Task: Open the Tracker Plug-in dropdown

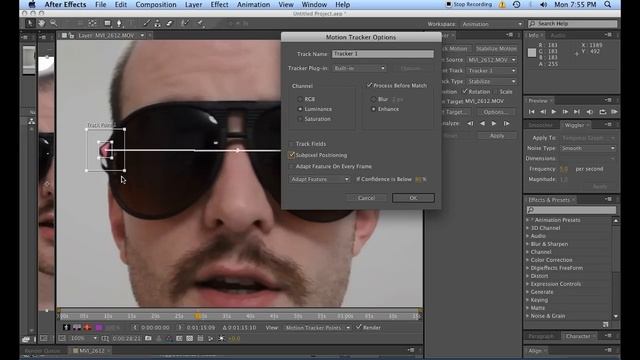Action: [x=359, y=68]
